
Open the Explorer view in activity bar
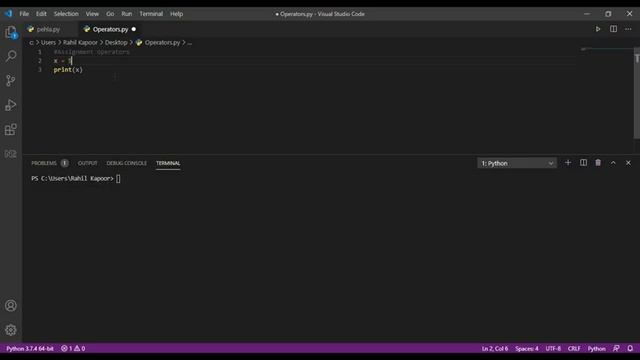(11, 32)
